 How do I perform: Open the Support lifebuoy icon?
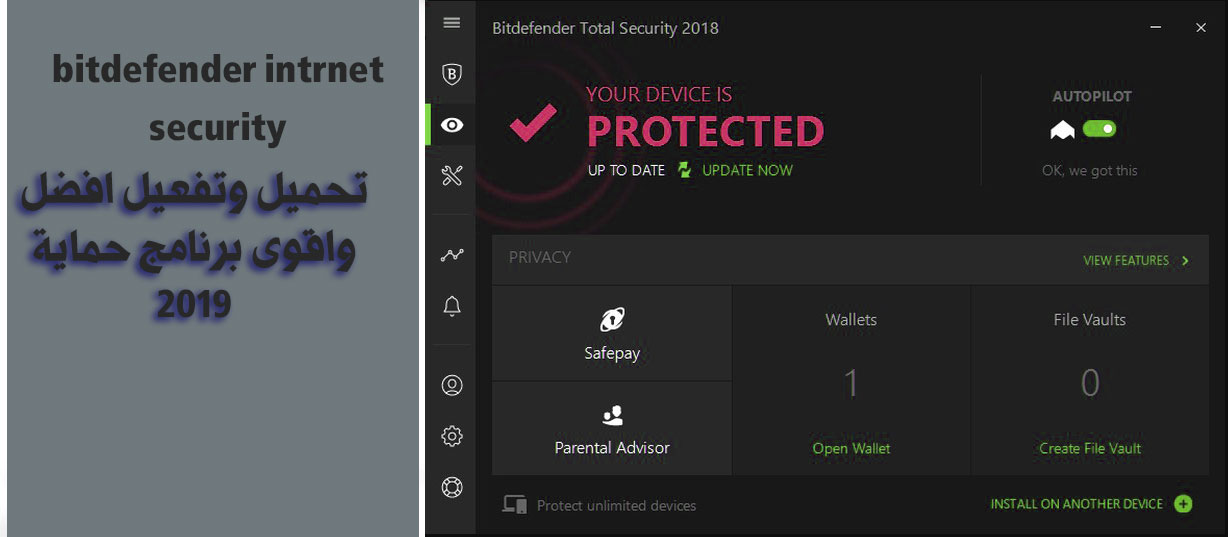point(452,488)
